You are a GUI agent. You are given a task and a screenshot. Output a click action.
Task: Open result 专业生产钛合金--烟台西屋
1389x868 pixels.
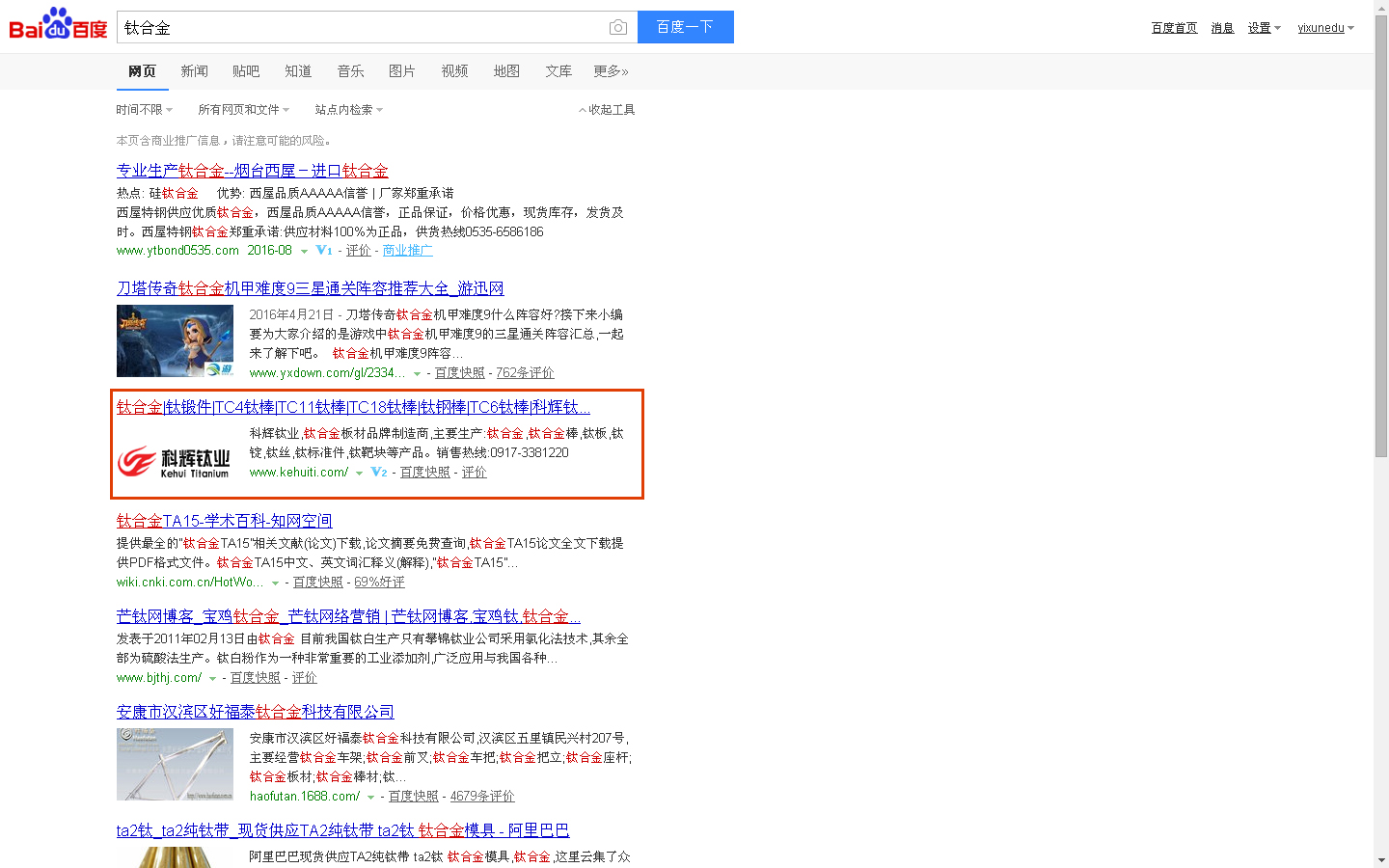[x=253, y=171]
